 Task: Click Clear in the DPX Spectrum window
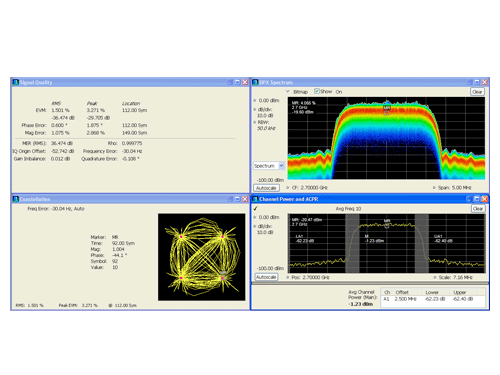point(477,92)
